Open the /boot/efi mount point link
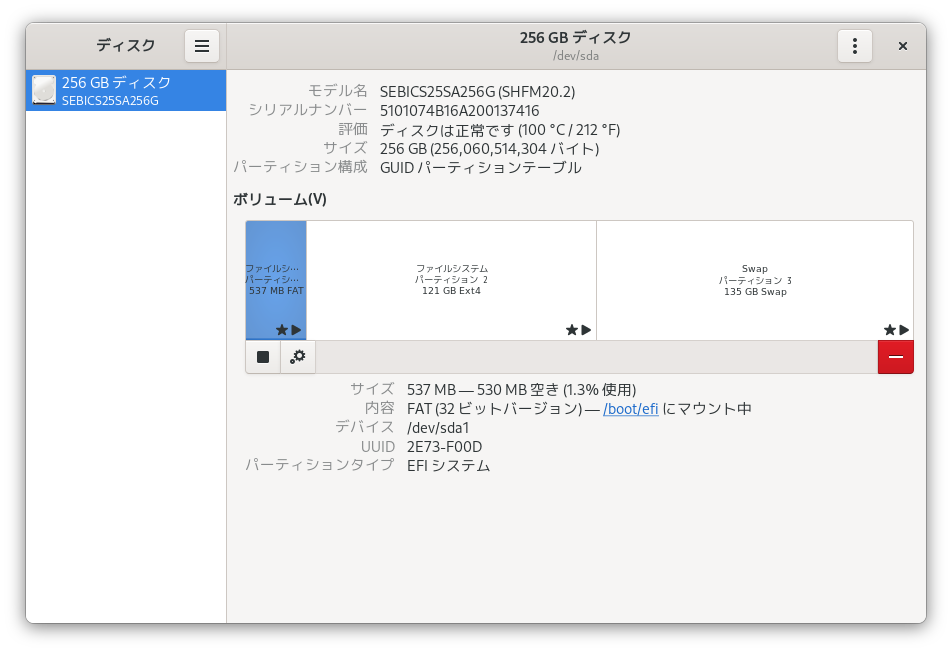Image resolution: width=952 pixels, height=652 pixels. [630, 409]
